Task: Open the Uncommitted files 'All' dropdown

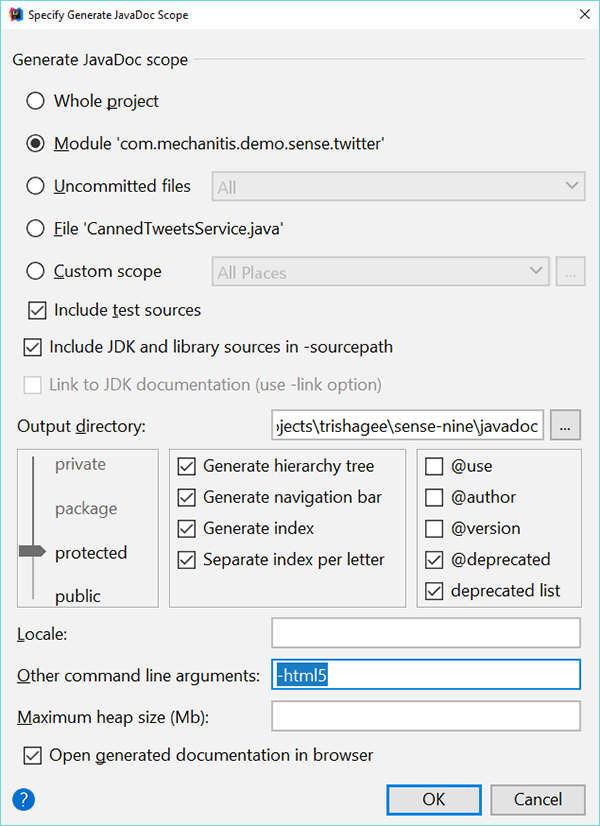Action: click(398, 186)
